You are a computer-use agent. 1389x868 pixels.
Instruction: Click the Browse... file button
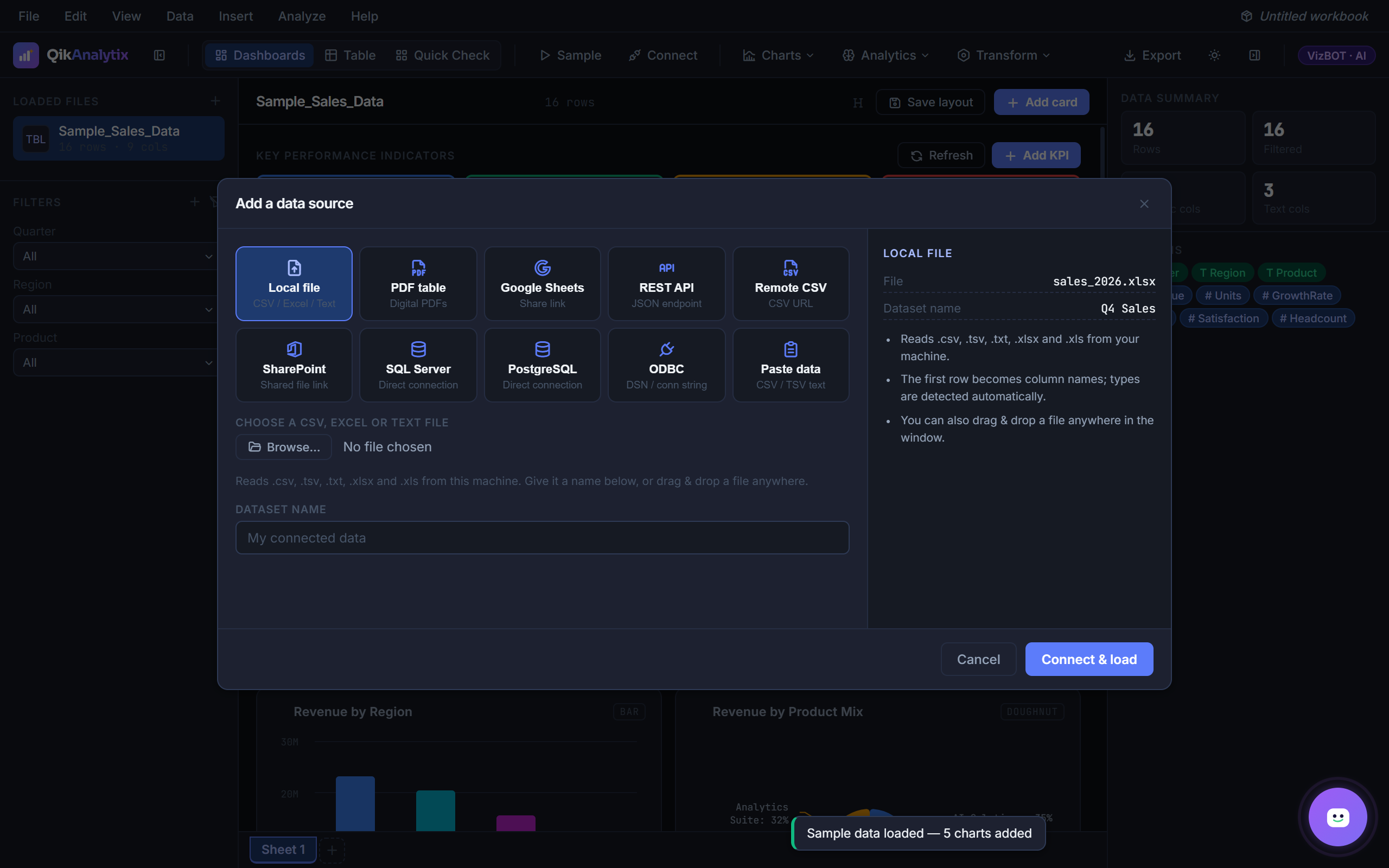(x=284, y=446)
